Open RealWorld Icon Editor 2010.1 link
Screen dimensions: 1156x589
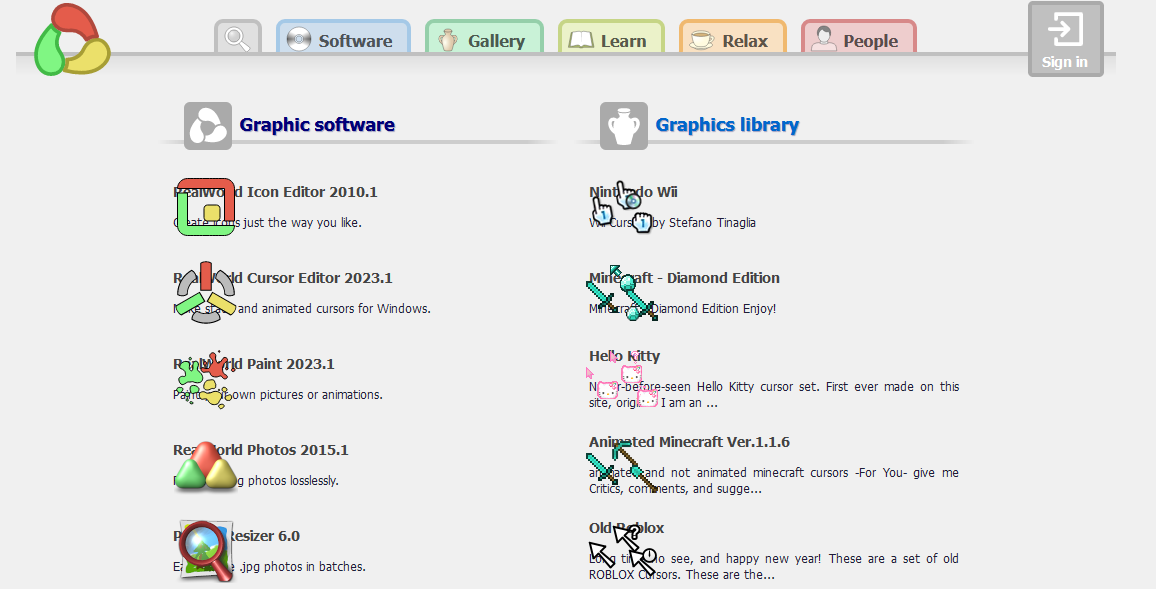point(275,192)
